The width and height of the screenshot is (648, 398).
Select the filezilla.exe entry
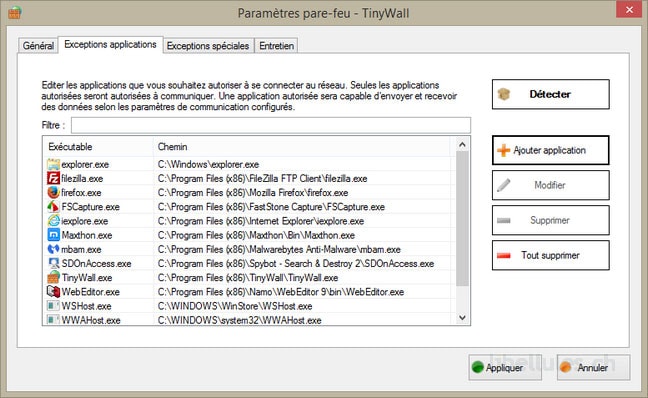point(82,179)
